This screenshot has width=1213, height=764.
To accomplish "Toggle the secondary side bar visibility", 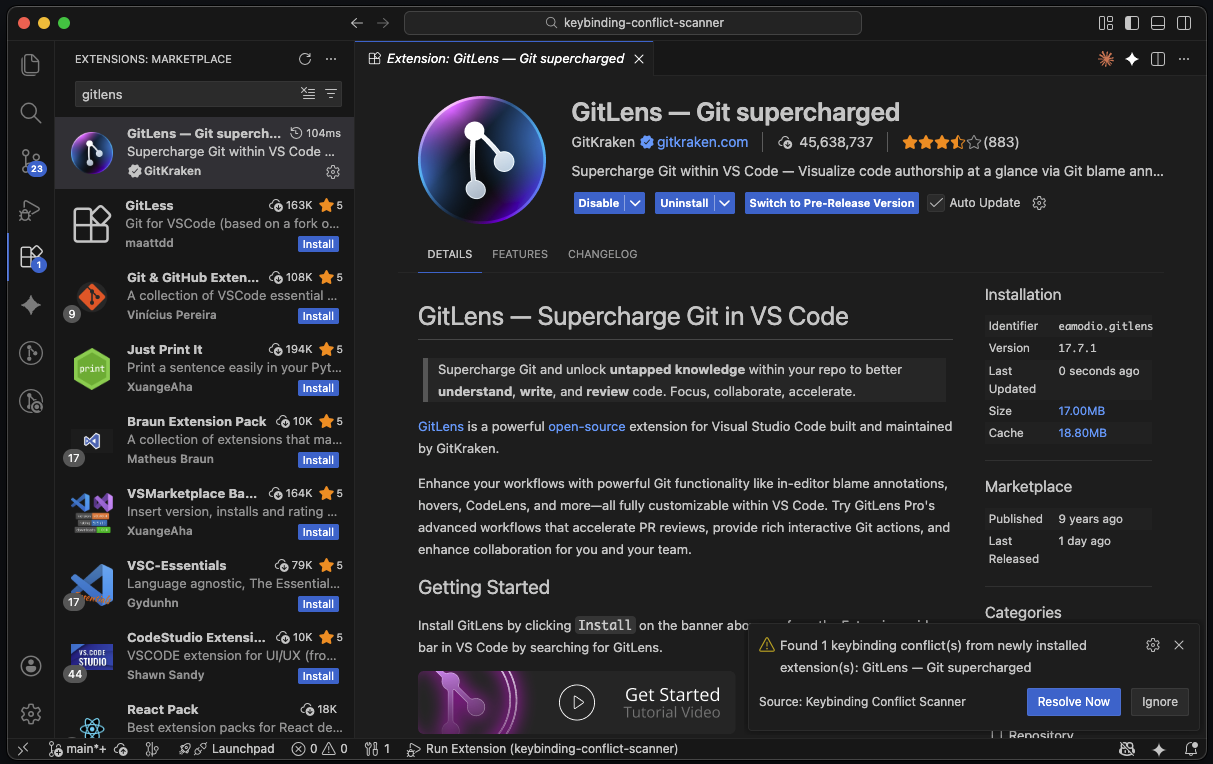I will click(x=1184, y=23).
